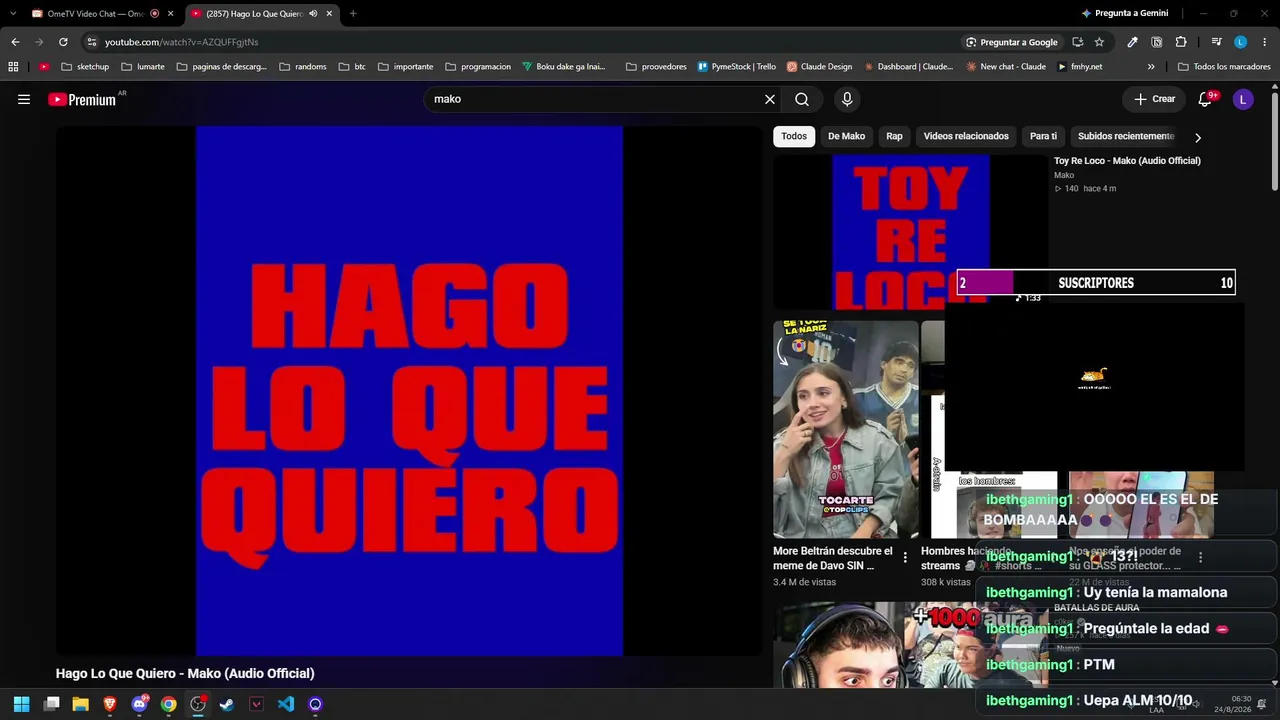This screenshot has width=1280, height=720.
Task: Open YouTube notifications bell
Action: [1205, 99]
